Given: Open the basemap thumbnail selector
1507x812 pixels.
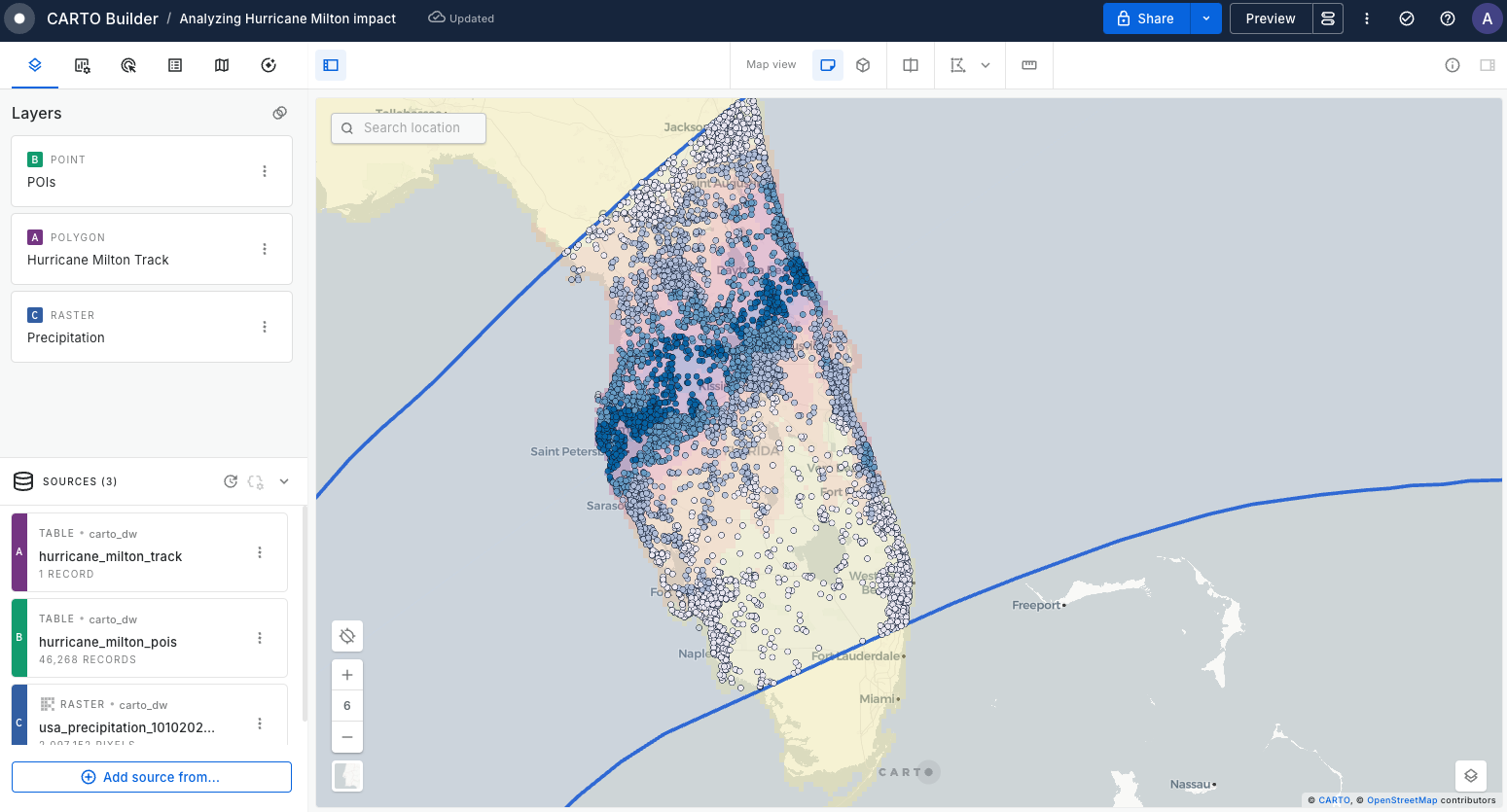Looking at the screenshot, I should click(347, 776).
